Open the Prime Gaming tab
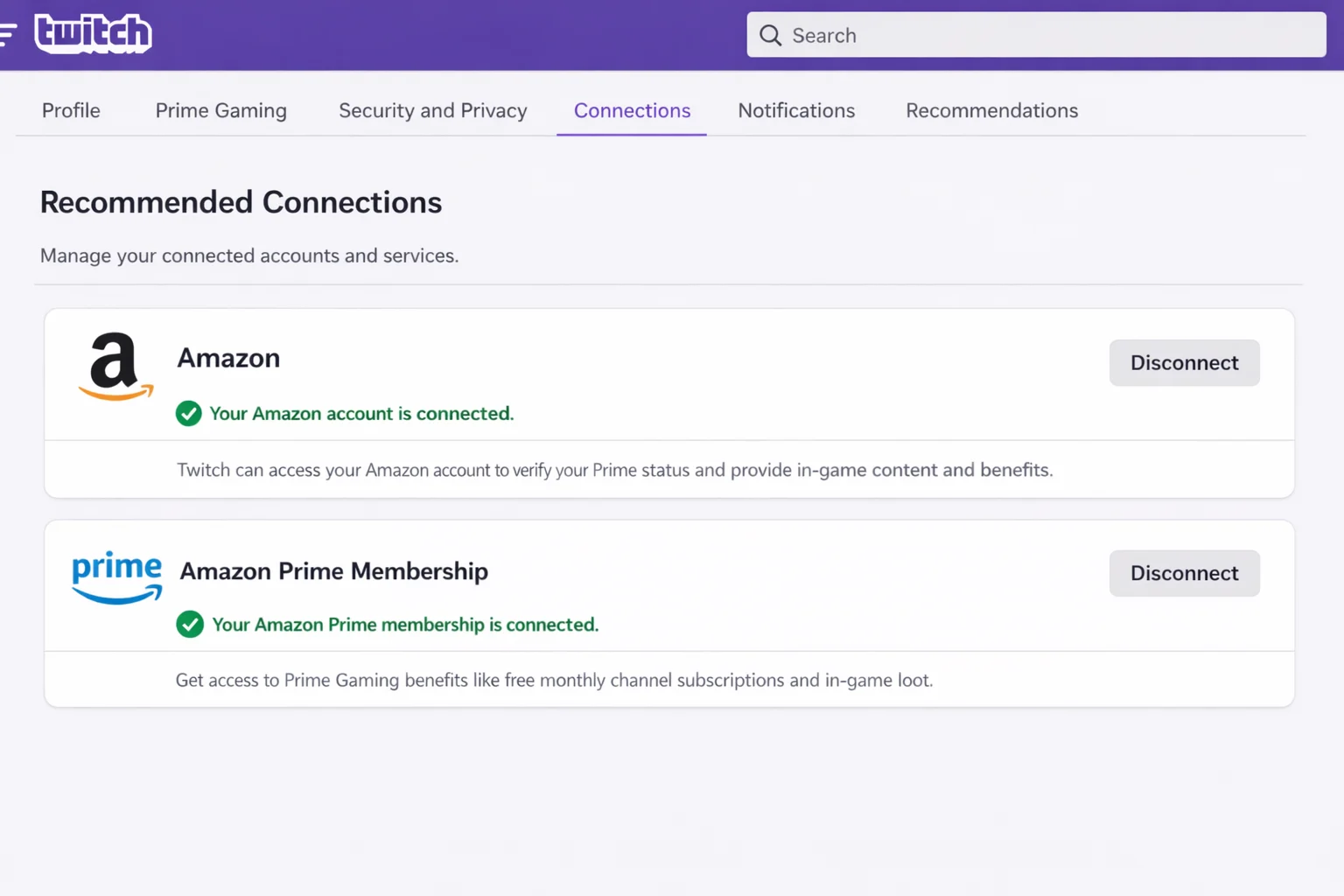Image resolution: width=1344 pixels, height=896 pixels. [220, 111]
